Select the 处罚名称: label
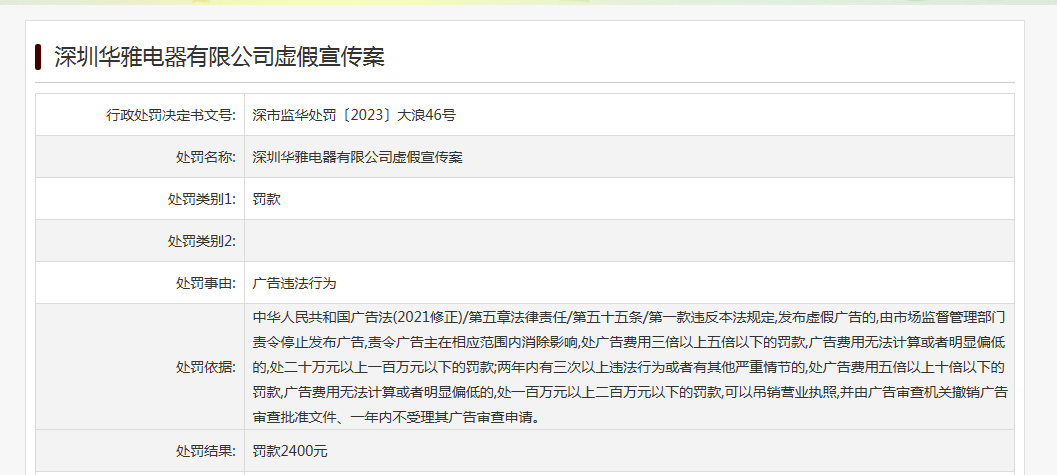The width and height of the screenshot is (1057, 475). click(x=206, y=157)
